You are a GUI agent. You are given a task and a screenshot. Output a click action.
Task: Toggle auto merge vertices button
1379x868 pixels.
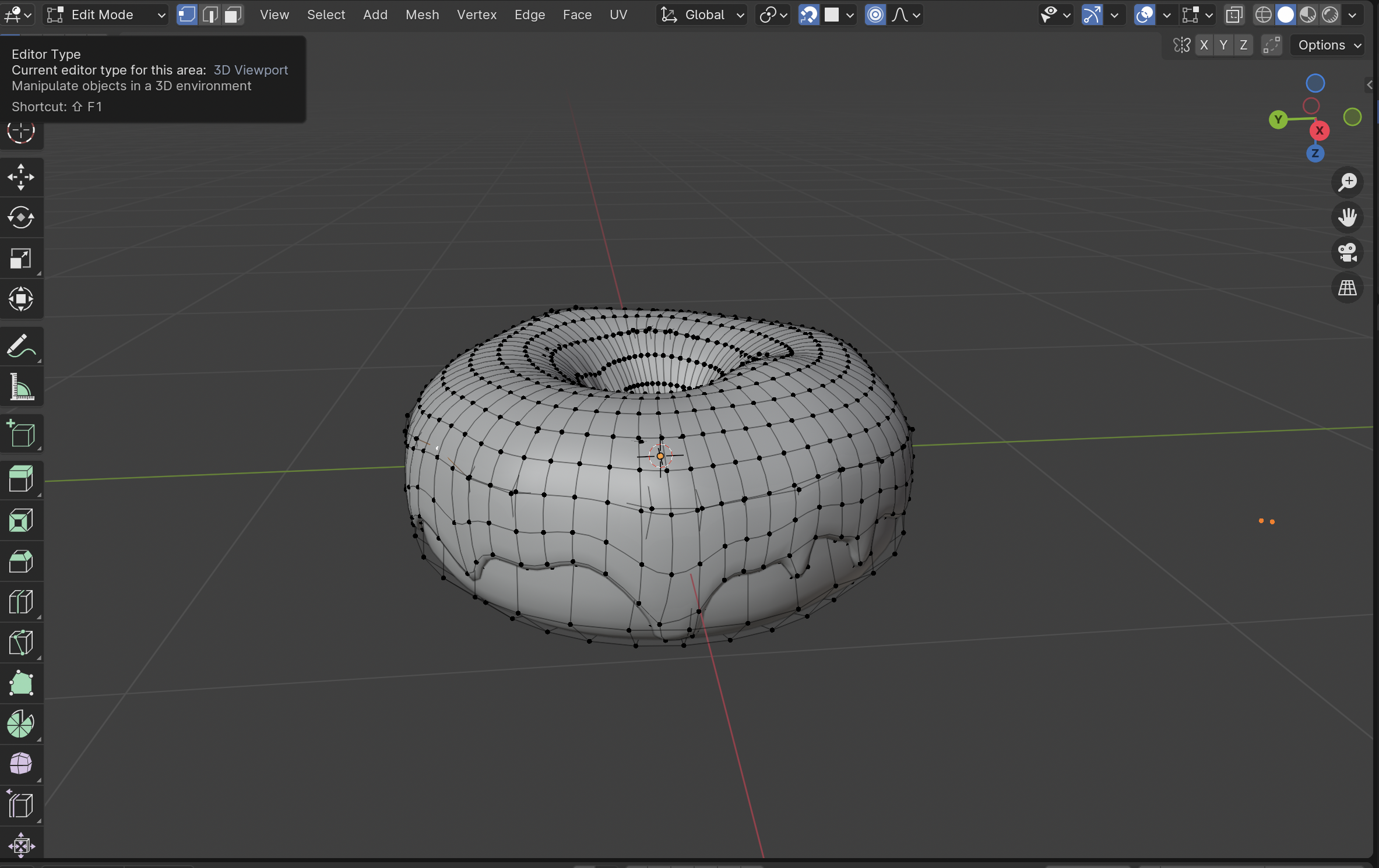(1272, 45)
